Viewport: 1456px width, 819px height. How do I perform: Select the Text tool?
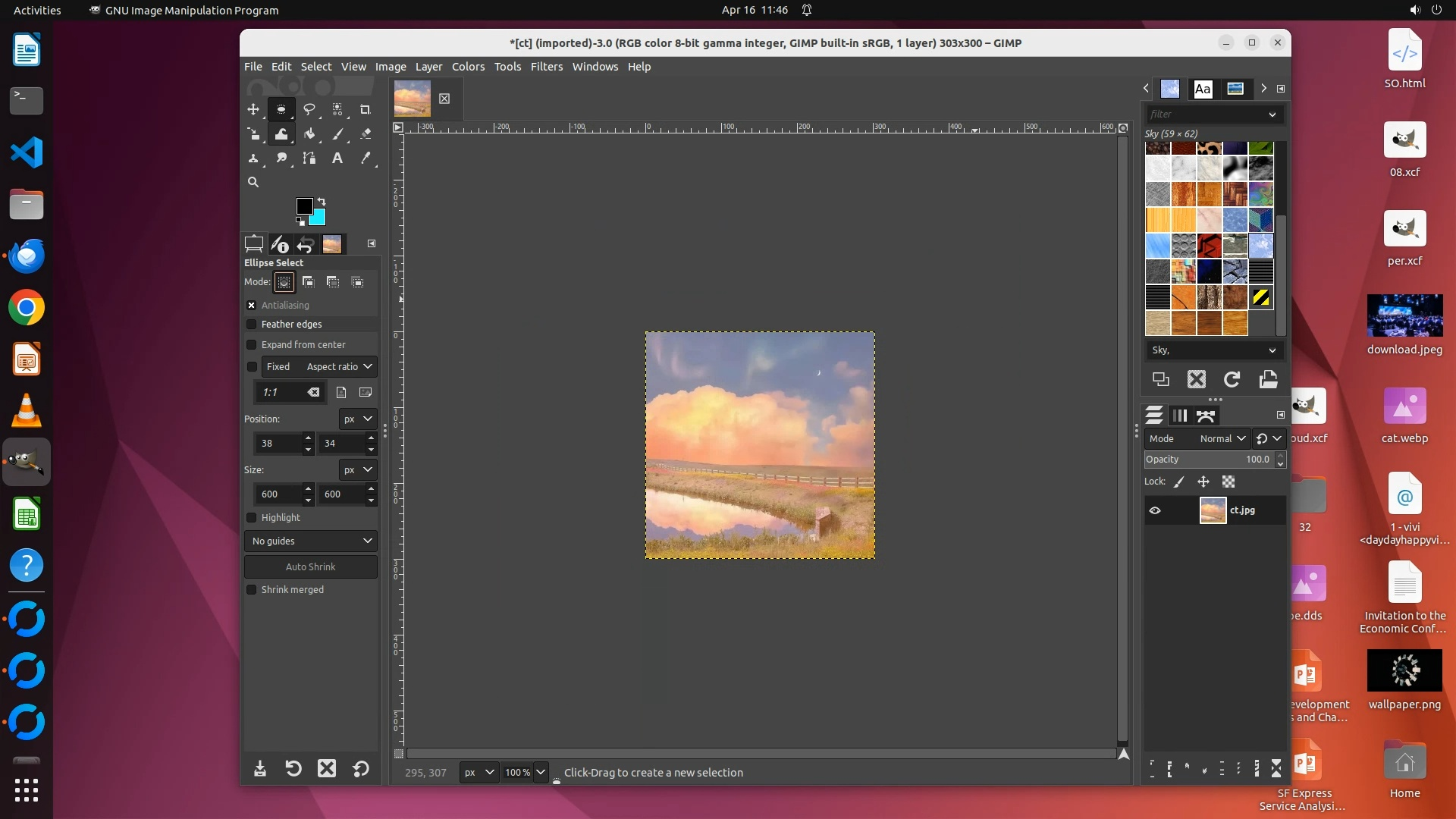[x=337, y=158]
